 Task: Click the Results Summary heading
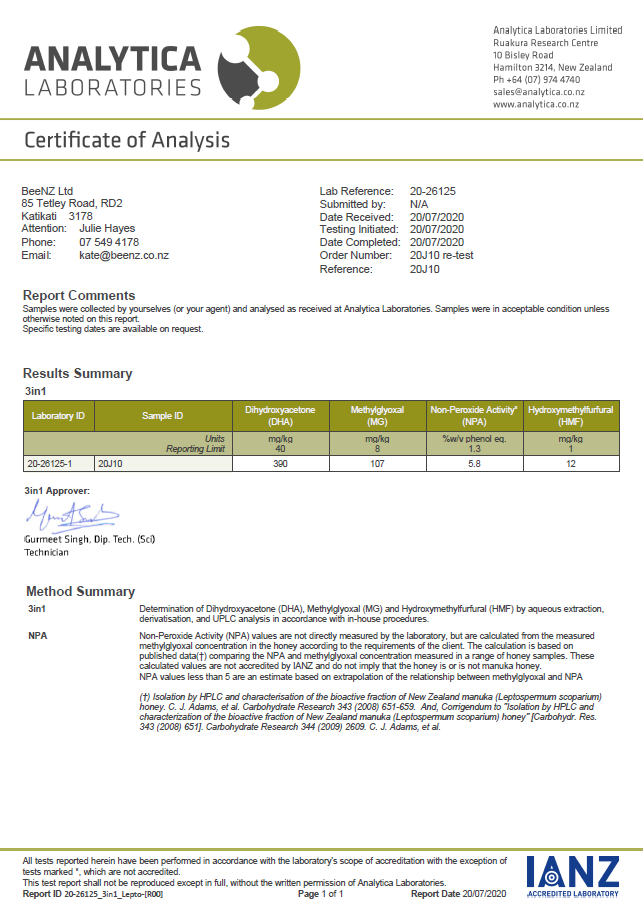click(77, 373)
